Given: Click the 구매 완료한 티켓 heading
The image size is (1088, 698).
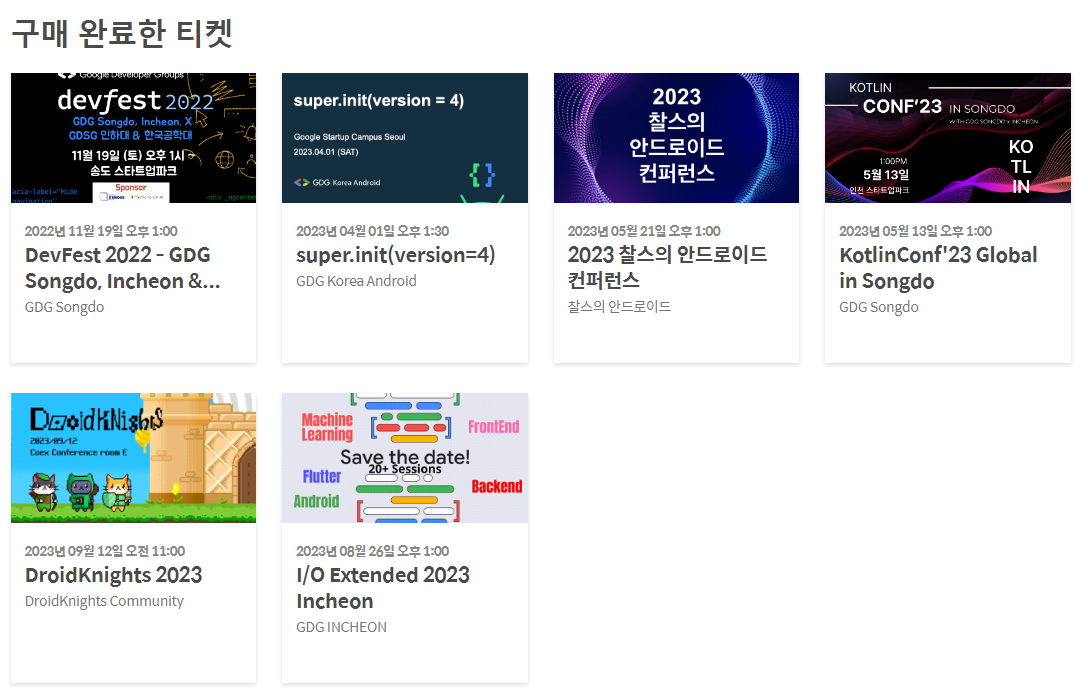Looking at the screenshot, I should point(122,33).
